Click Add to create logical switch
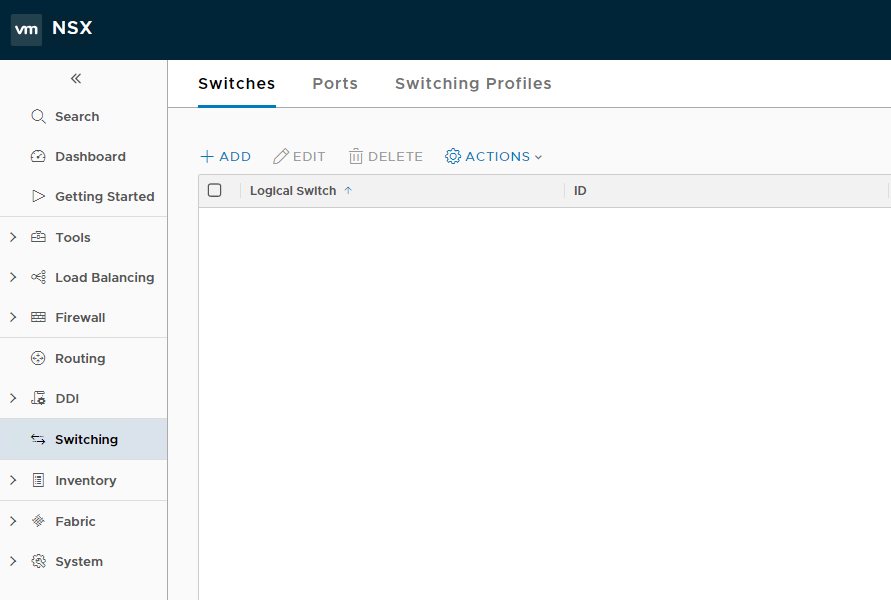This screenshot has width=891, height=600. pos(226,156)
